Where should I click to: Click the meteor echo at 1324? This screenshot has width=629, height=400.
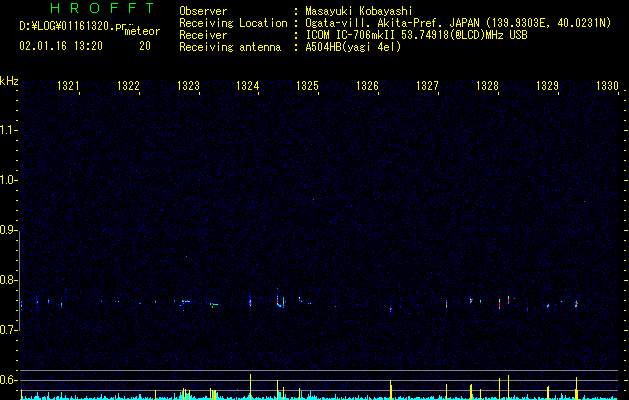coord(250,301)
